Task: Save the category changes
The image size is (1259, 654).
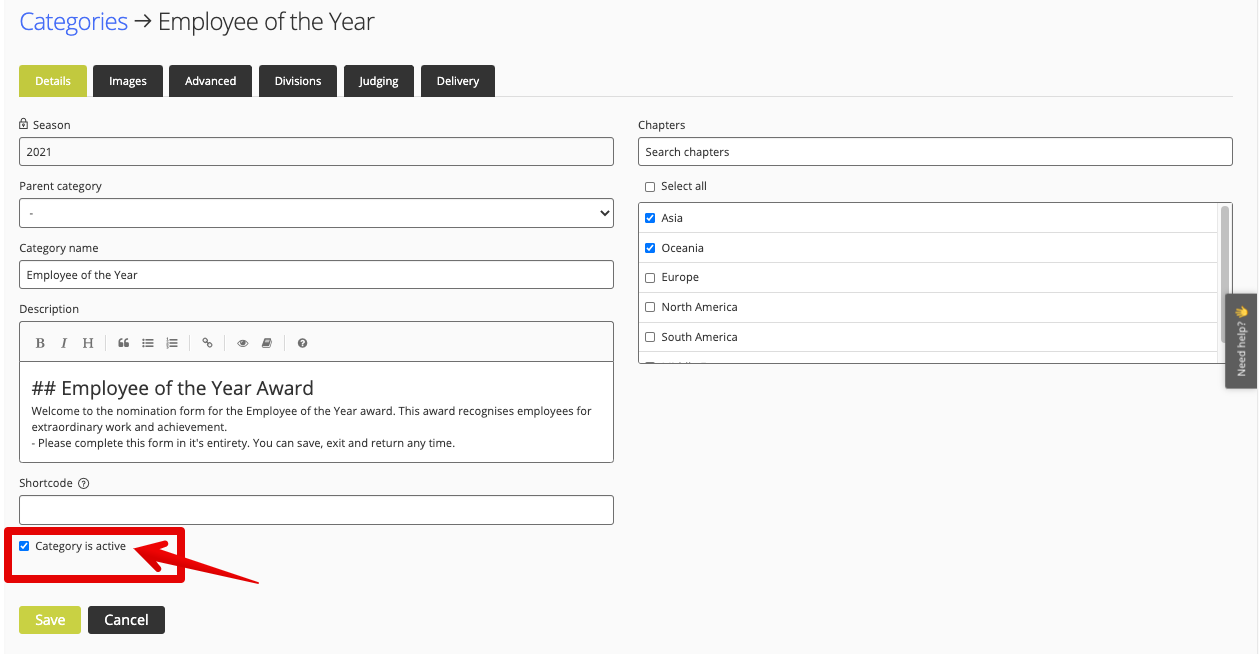Action: pos(49,619)
